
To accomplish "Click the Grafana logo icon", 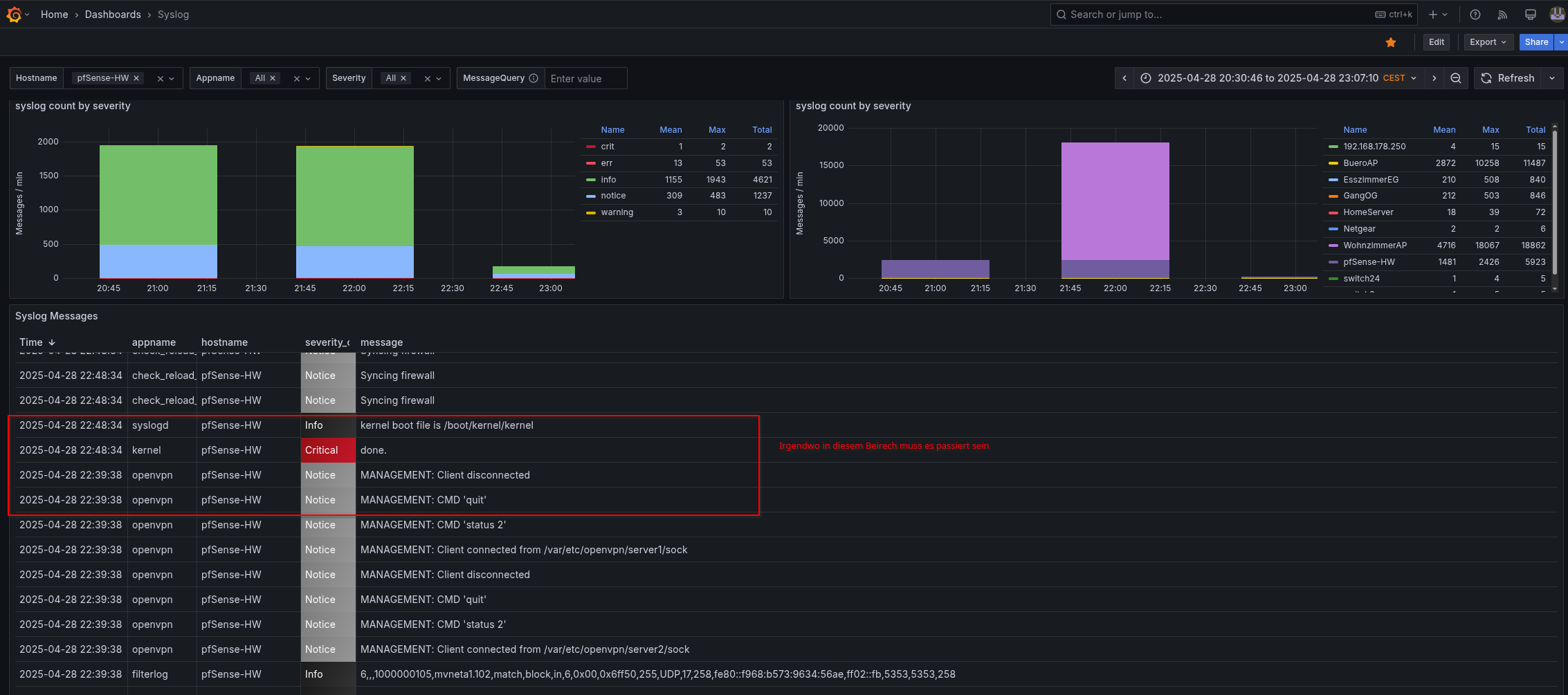I will coord(14,15).
